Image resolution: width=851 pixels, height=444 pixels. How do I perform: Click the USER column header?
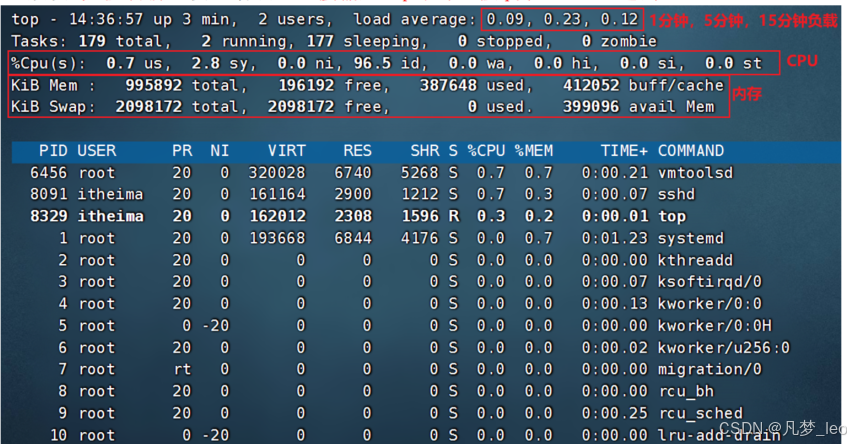[x=96, y=151]
